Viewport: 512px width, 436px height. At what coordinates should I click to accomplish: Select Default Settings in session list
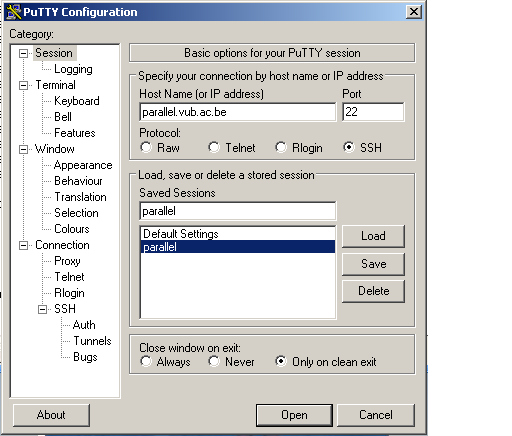[238, 234]
